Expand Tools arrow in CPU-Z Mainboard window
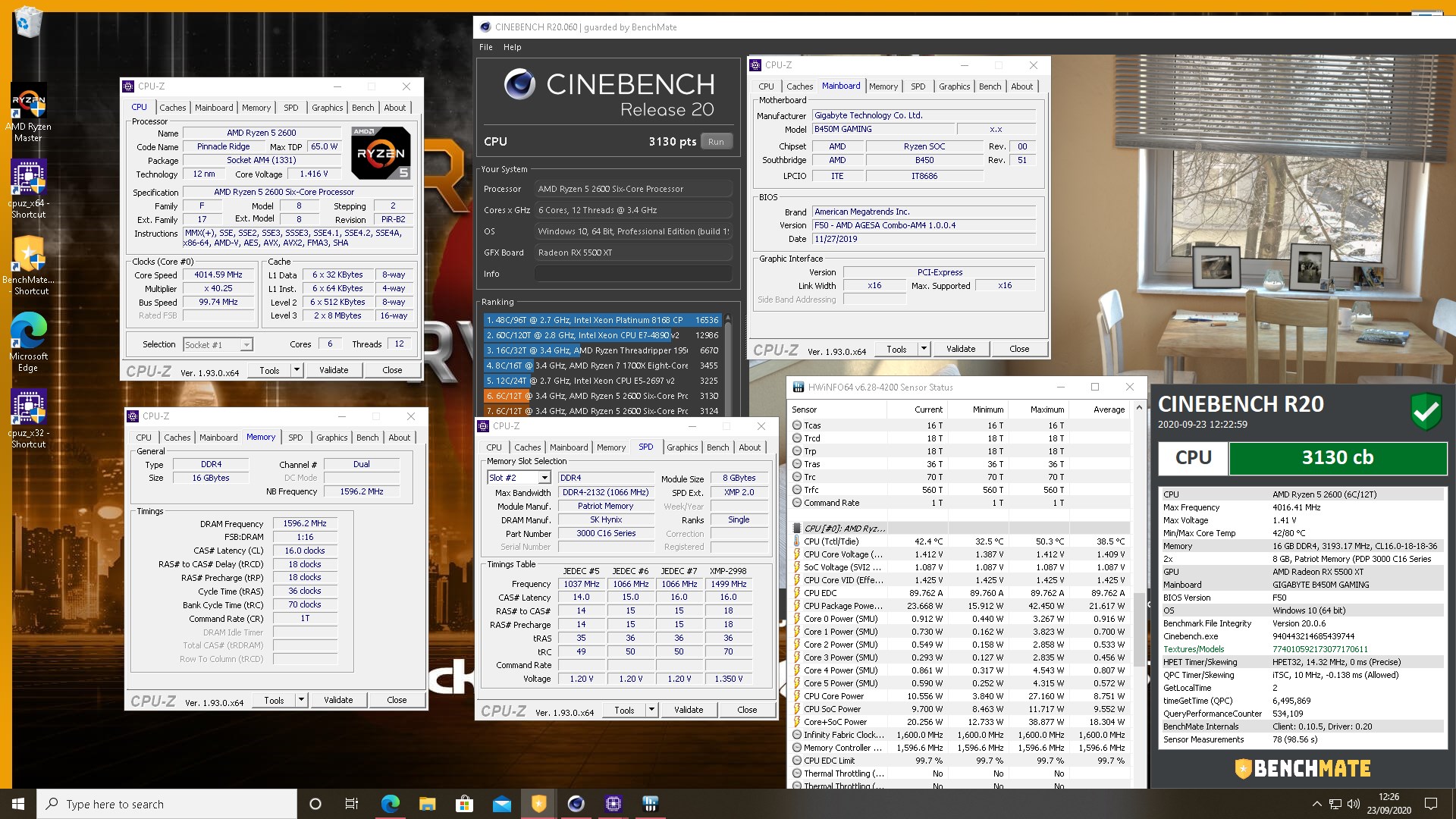1456x819 pixels. click(x=924, y=349)
